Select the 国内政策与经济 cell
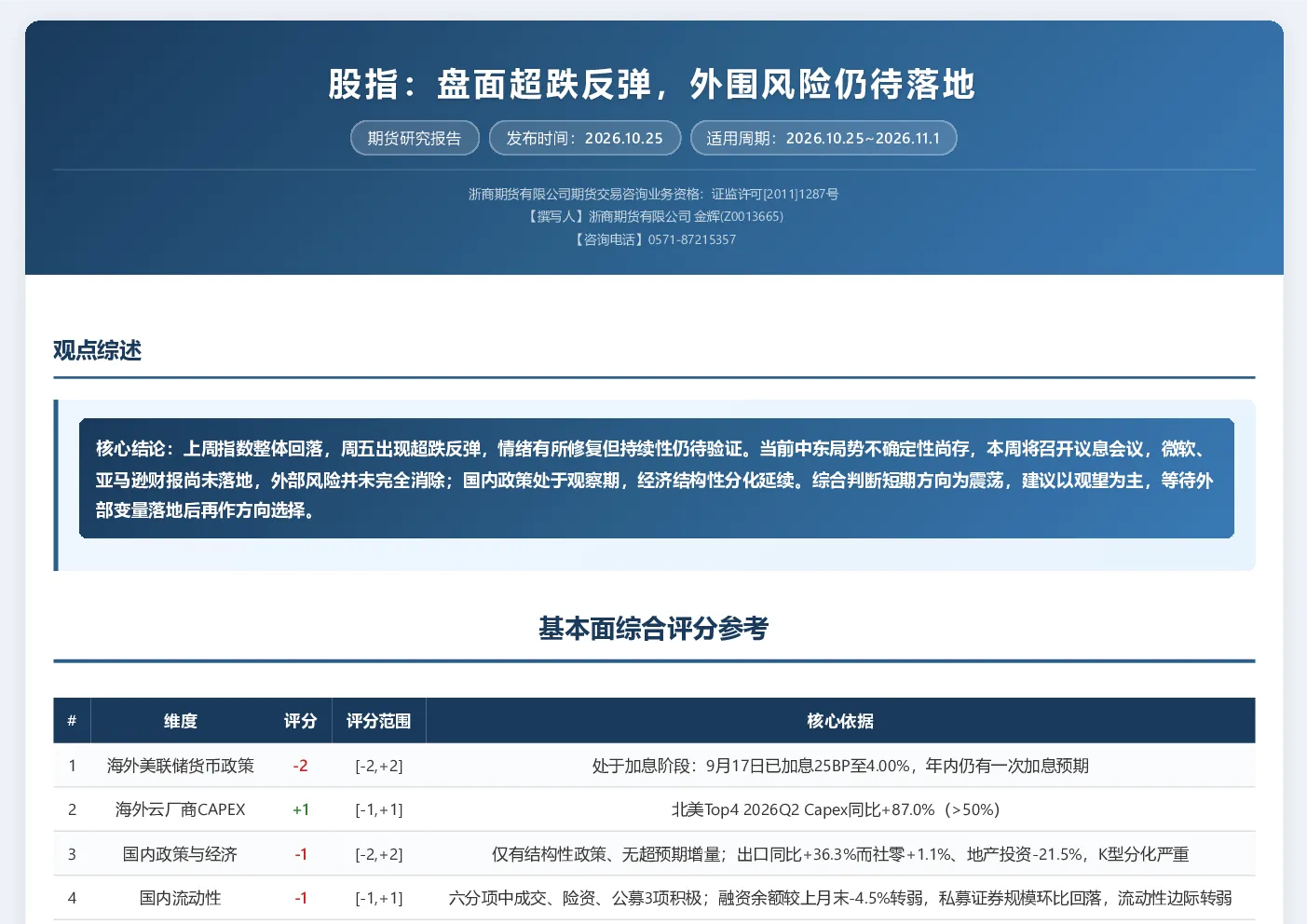This screenshot has height=924, width=1307. [x=180, y=854]
